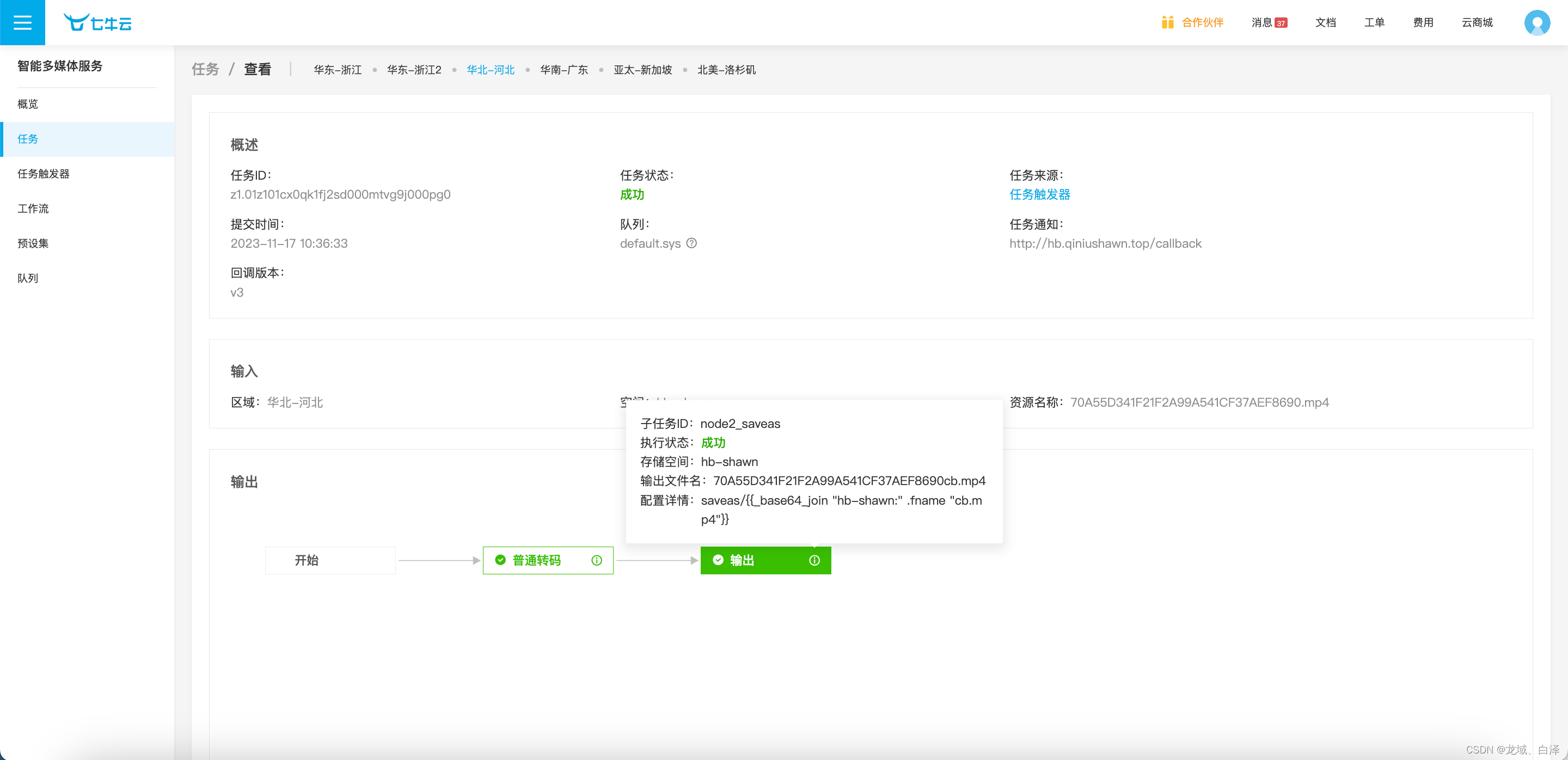Open 队列 in sidebar
The image size is (1568, 760).
[87, 278]
